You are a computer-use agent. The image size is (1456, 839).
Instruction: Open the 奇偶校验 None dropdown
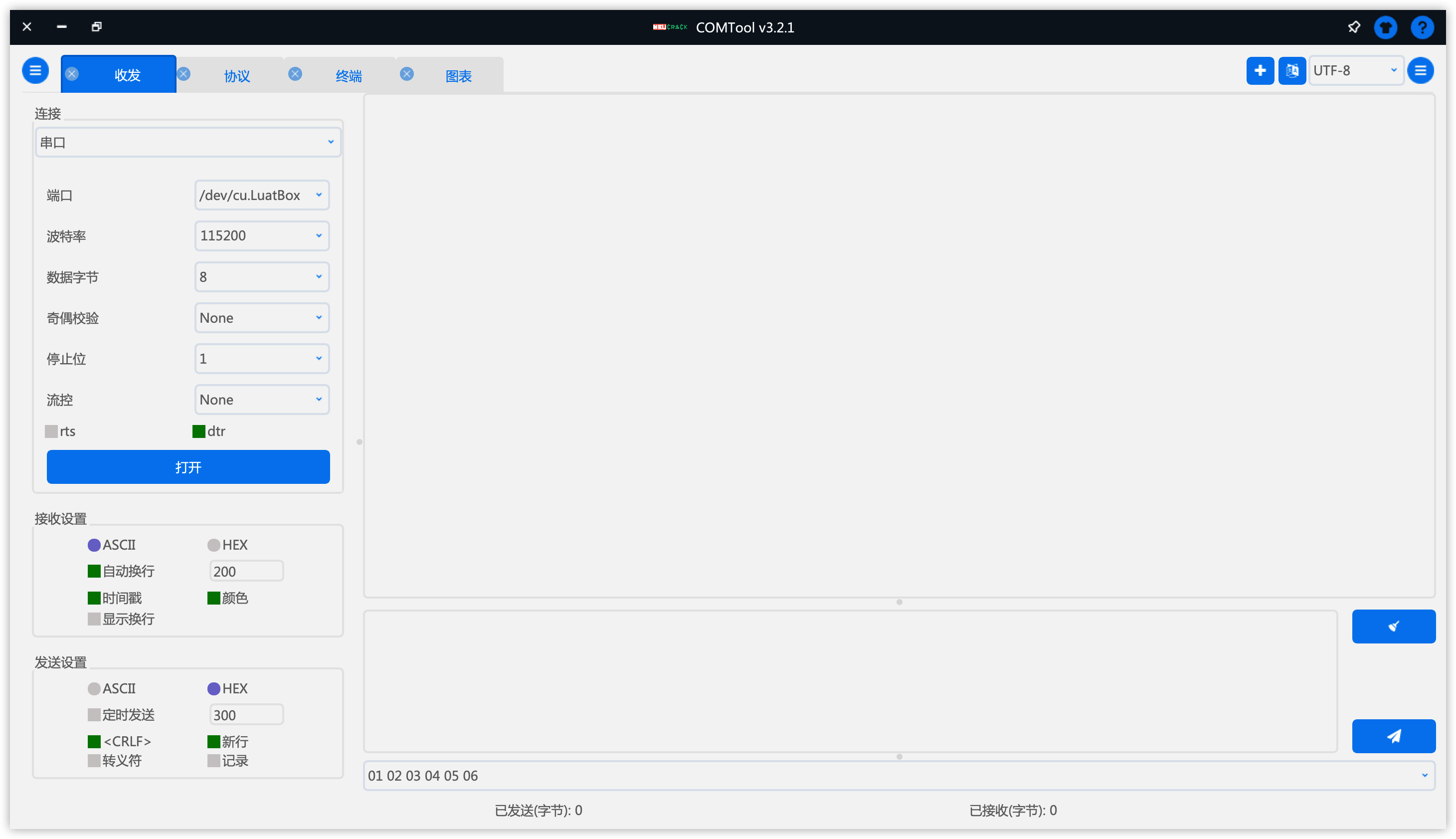(262, 318)
